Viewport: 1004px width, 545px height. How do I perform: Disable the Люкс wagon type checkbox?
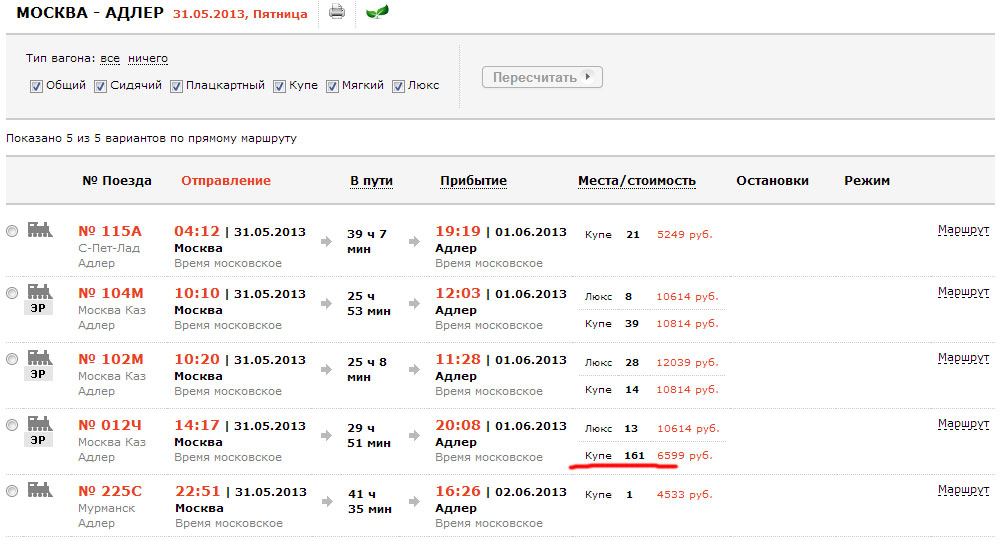click(x=398, y=86)
